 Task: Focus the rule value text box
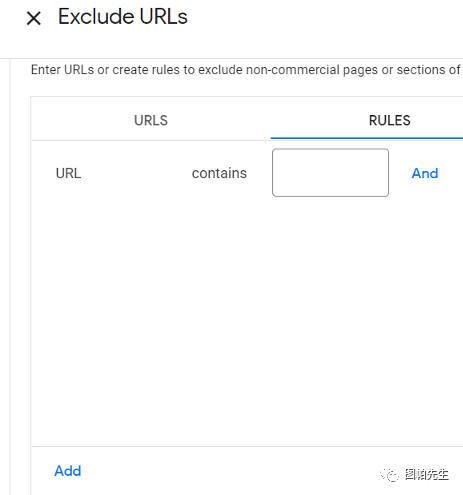tap(330, 173)
